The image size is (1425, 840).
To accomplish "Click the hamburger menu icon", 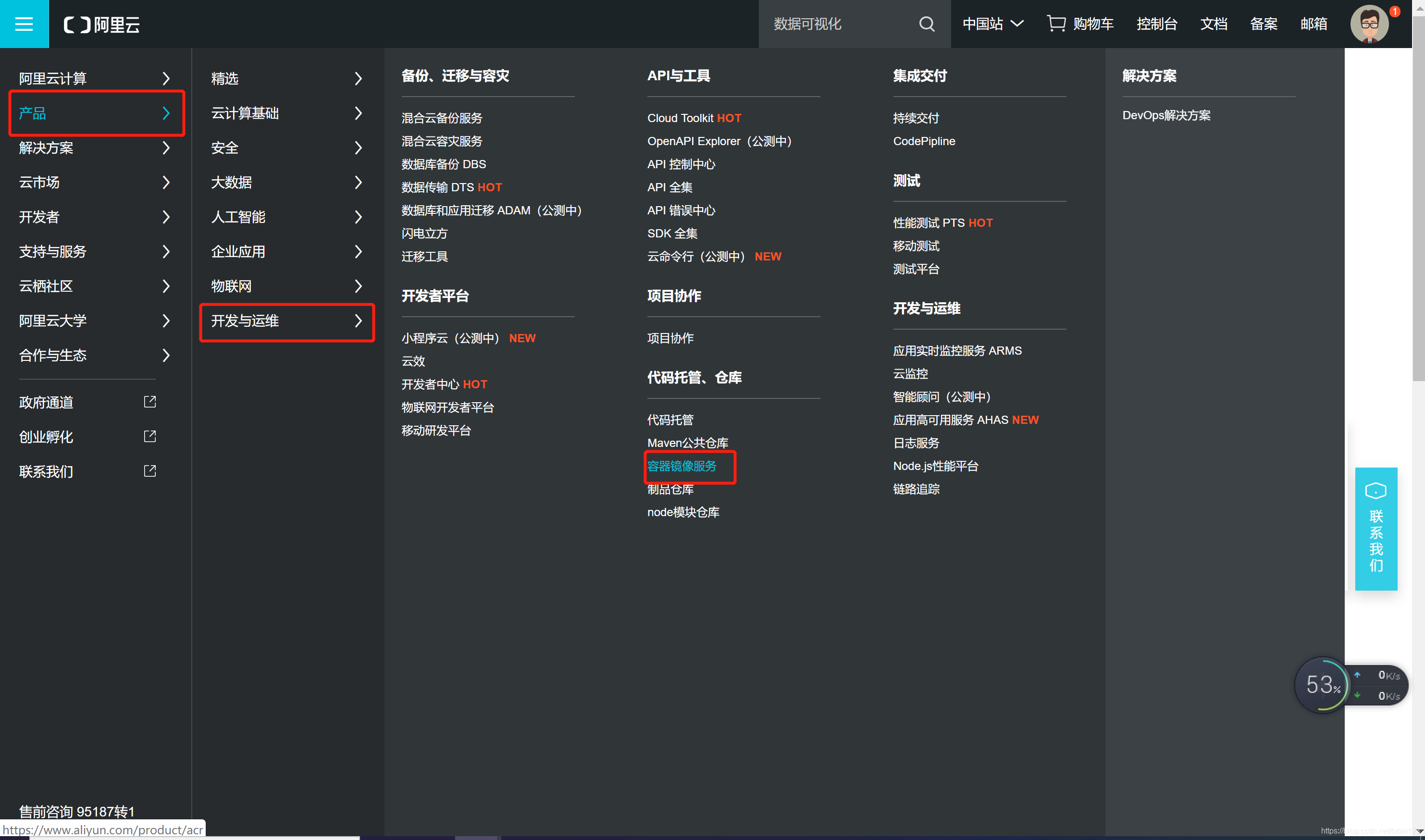I will pos(24,24).
